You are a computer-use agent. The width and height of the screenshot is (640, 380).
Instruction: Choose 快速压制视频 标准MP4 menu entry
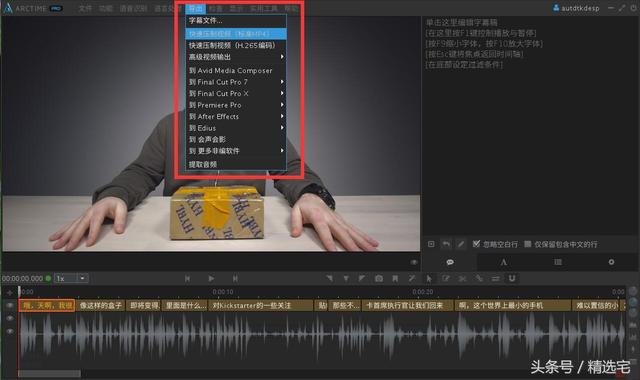point(236,33)
